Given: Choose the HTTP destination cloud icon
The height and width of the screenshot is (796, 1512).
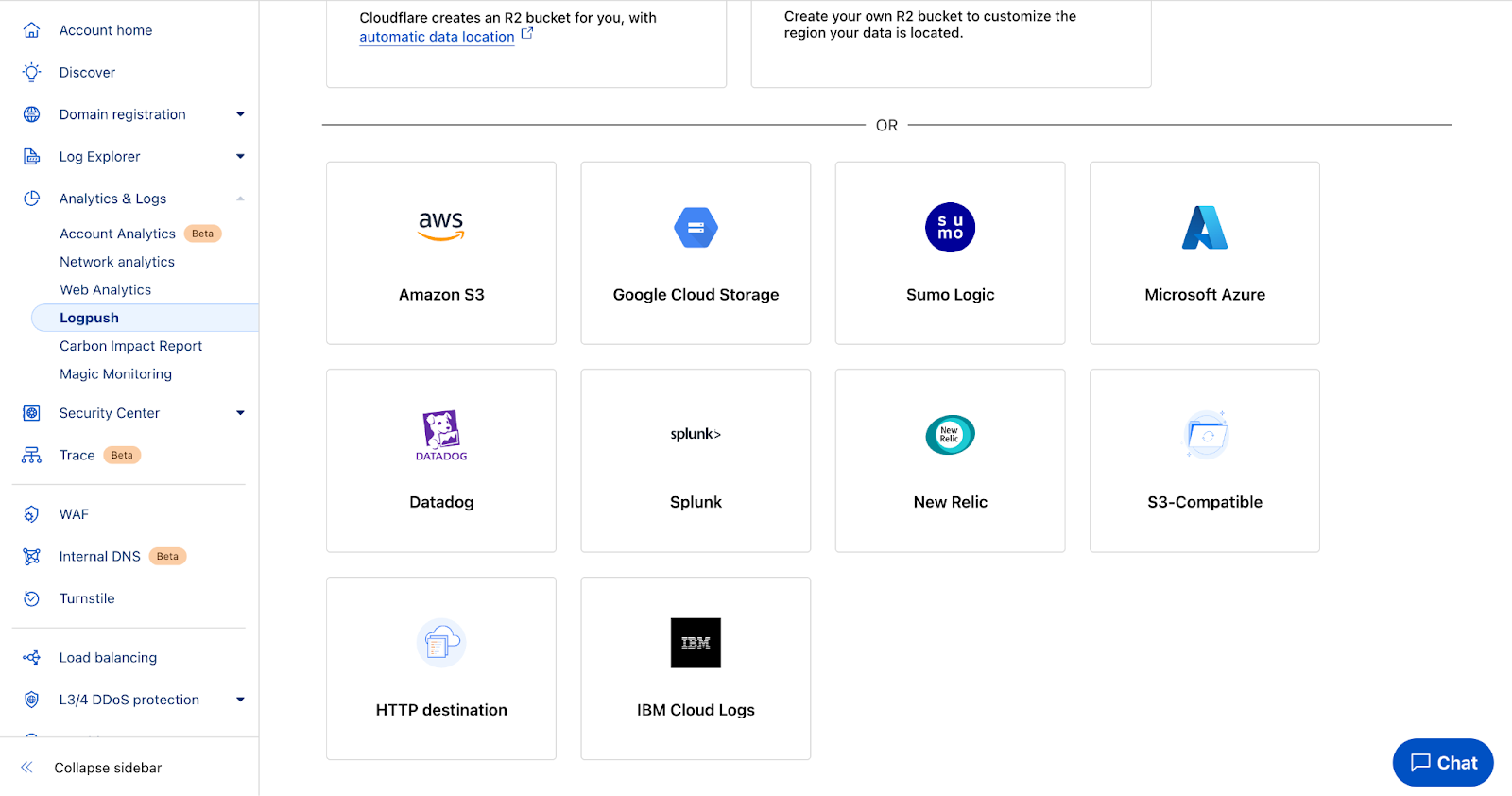Looking at the screenshot, I should click(x=441, y=643).
